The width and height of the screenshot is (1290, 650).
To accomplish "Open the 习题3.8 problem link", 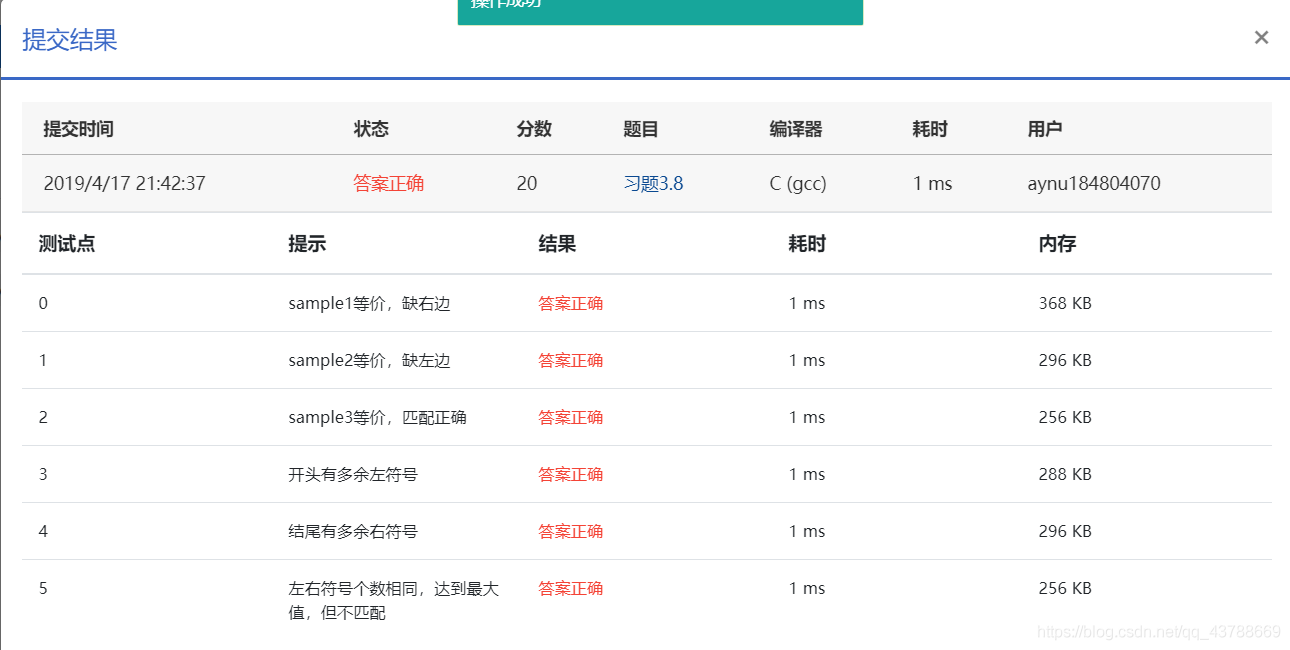I will (652, 183).
